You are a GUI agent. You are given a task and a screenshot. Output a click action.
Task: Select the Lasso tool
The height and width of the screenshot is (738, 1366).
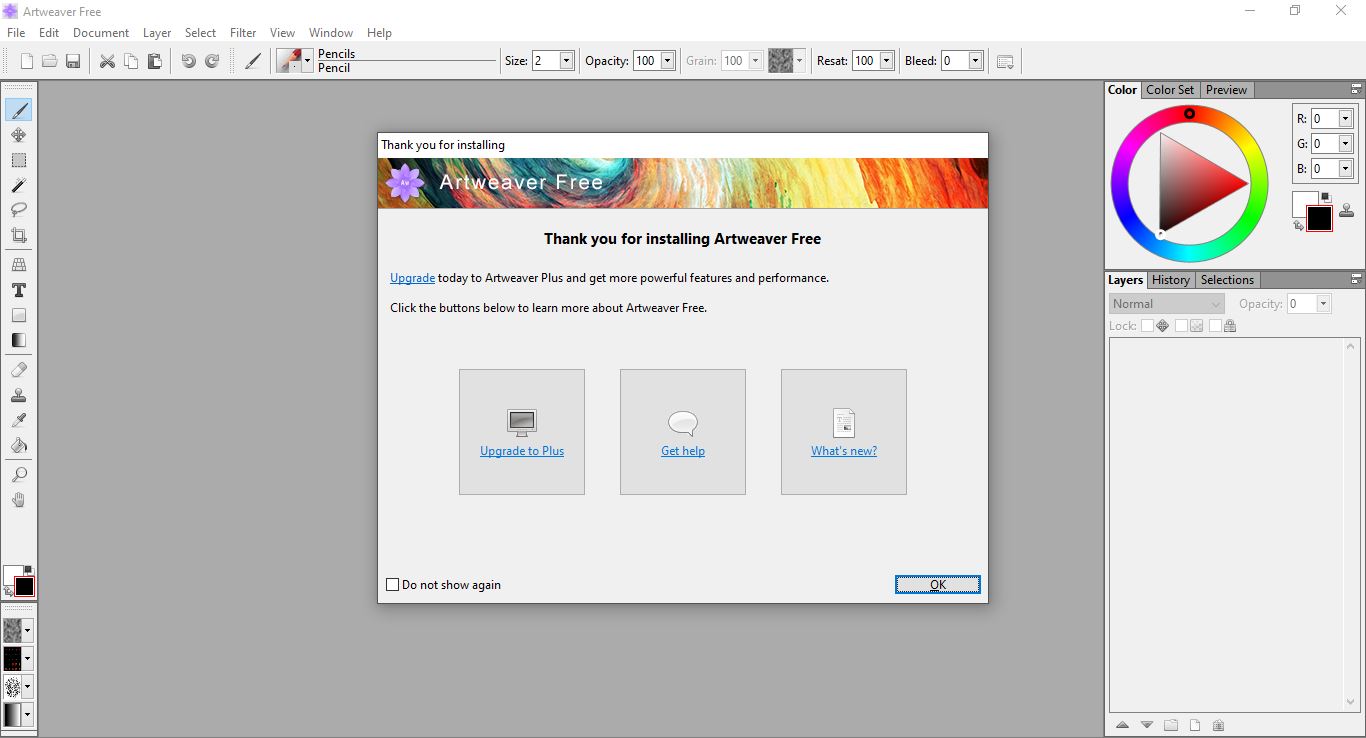click(18, 210)
